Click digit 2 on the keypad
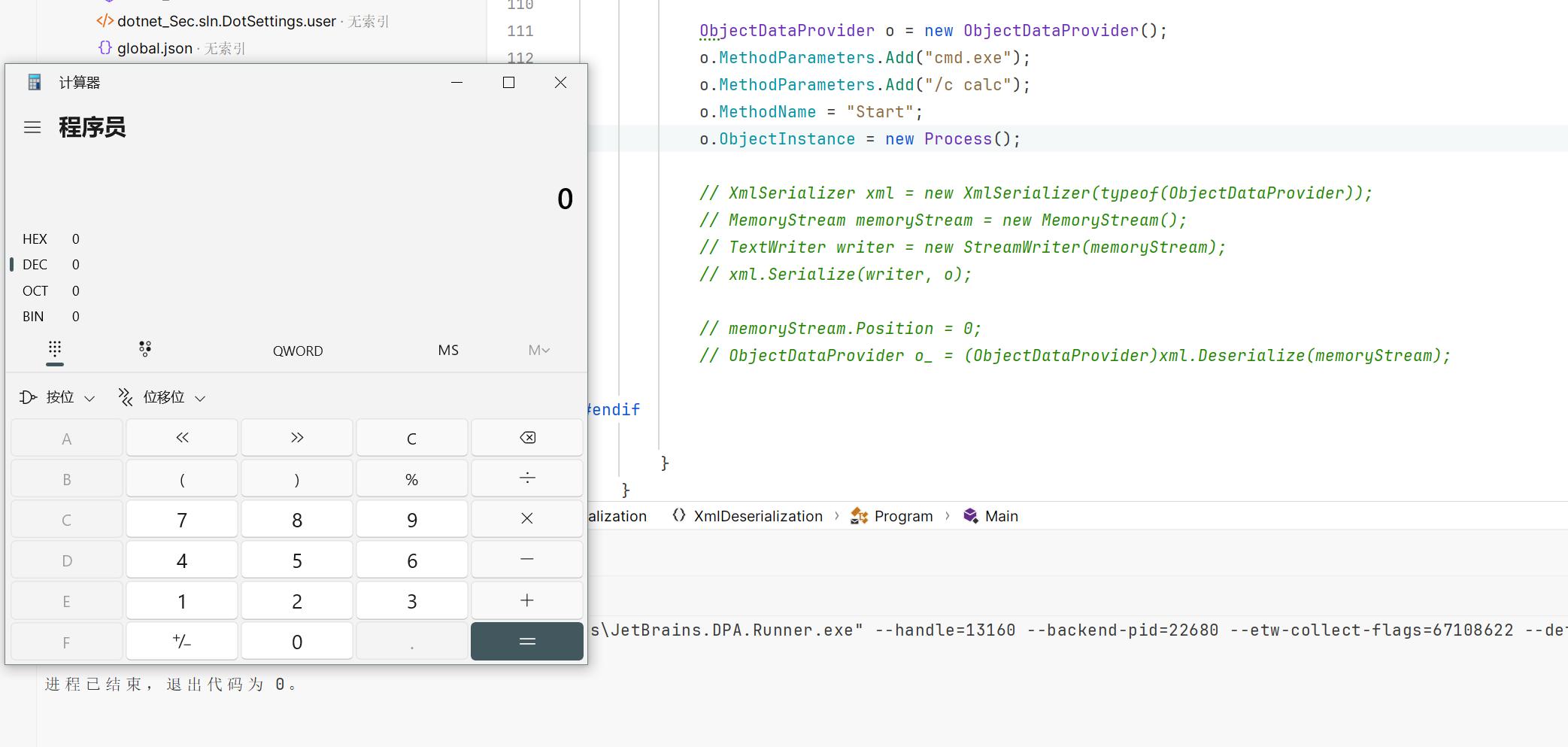This screenshot has height=747, width=1568. (297, 600)
